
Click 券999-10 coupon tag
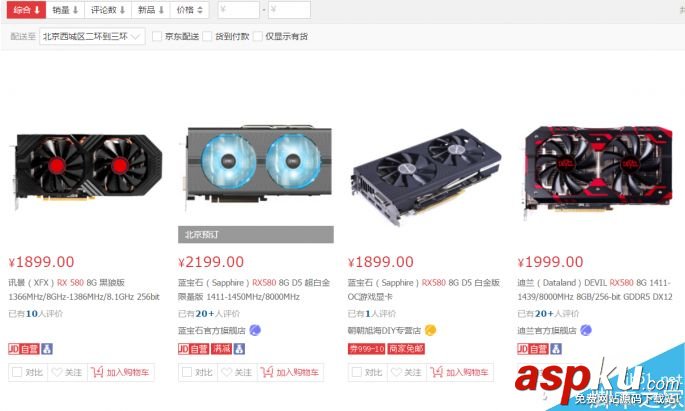(x=367, y=349)
